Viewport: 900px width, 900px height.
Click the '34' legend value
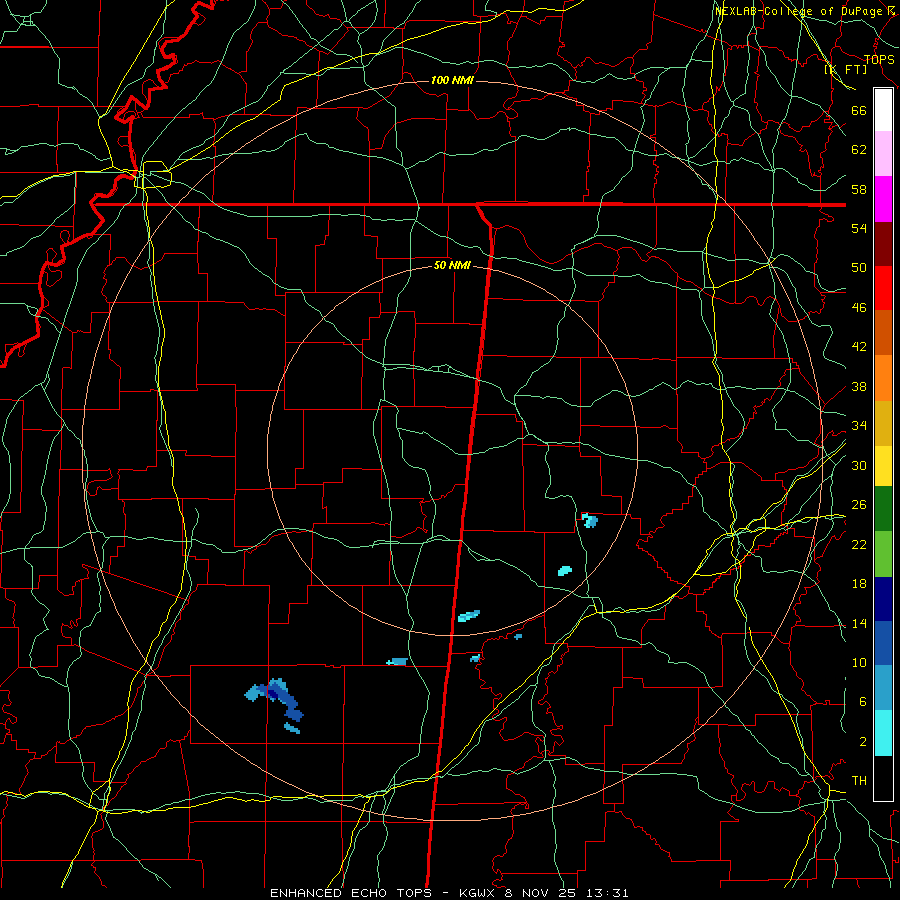click(859, 426)
